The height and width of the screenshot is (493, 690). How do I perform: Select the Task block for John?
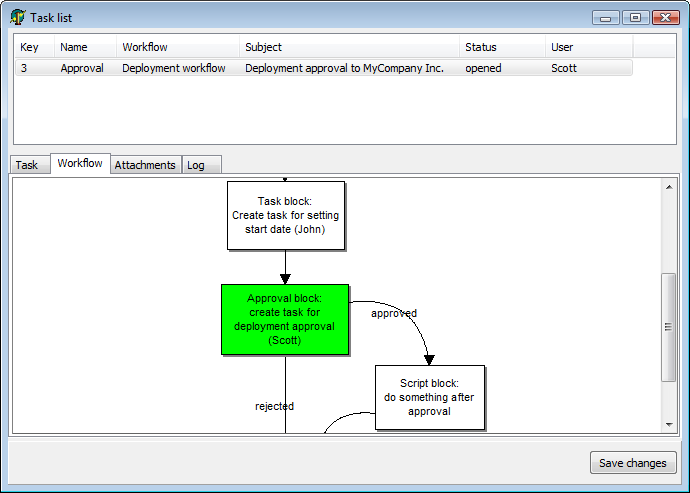coord(285,215)
